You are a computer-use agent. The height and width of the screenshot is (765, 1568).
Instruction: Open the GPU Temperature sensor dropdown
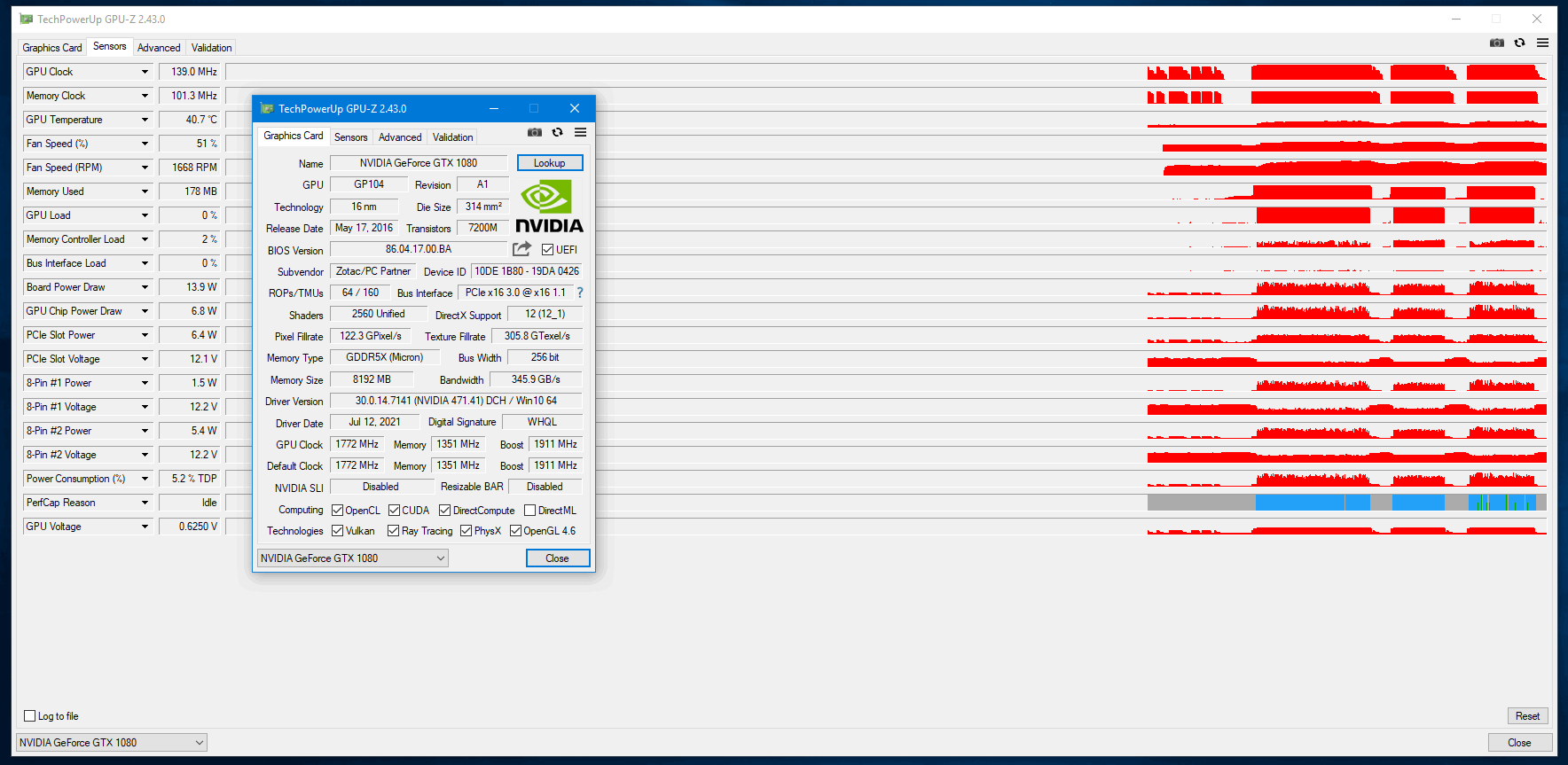coord(145,120)
